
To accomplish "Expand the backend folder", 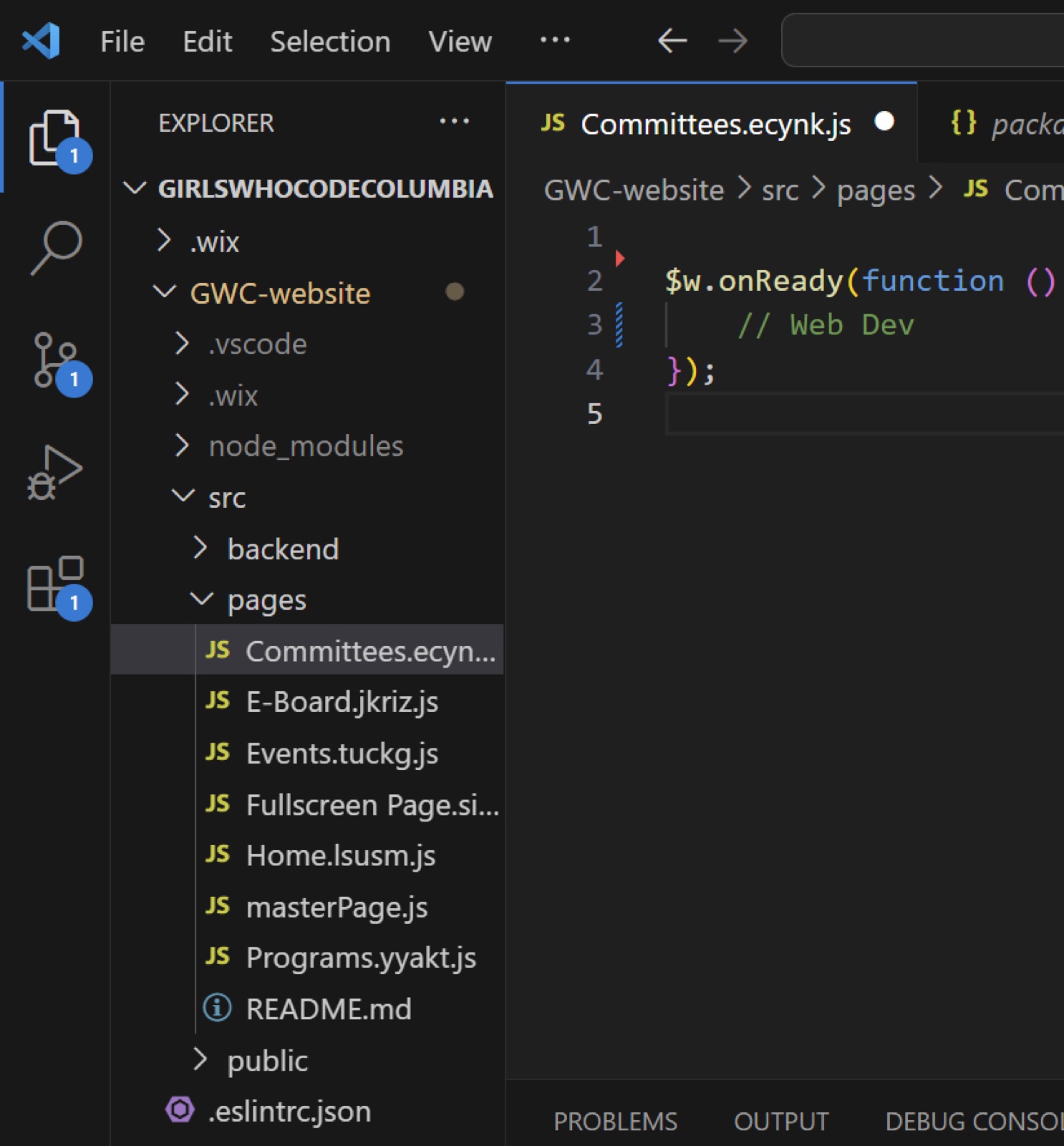I will click(x=308, y=549).
